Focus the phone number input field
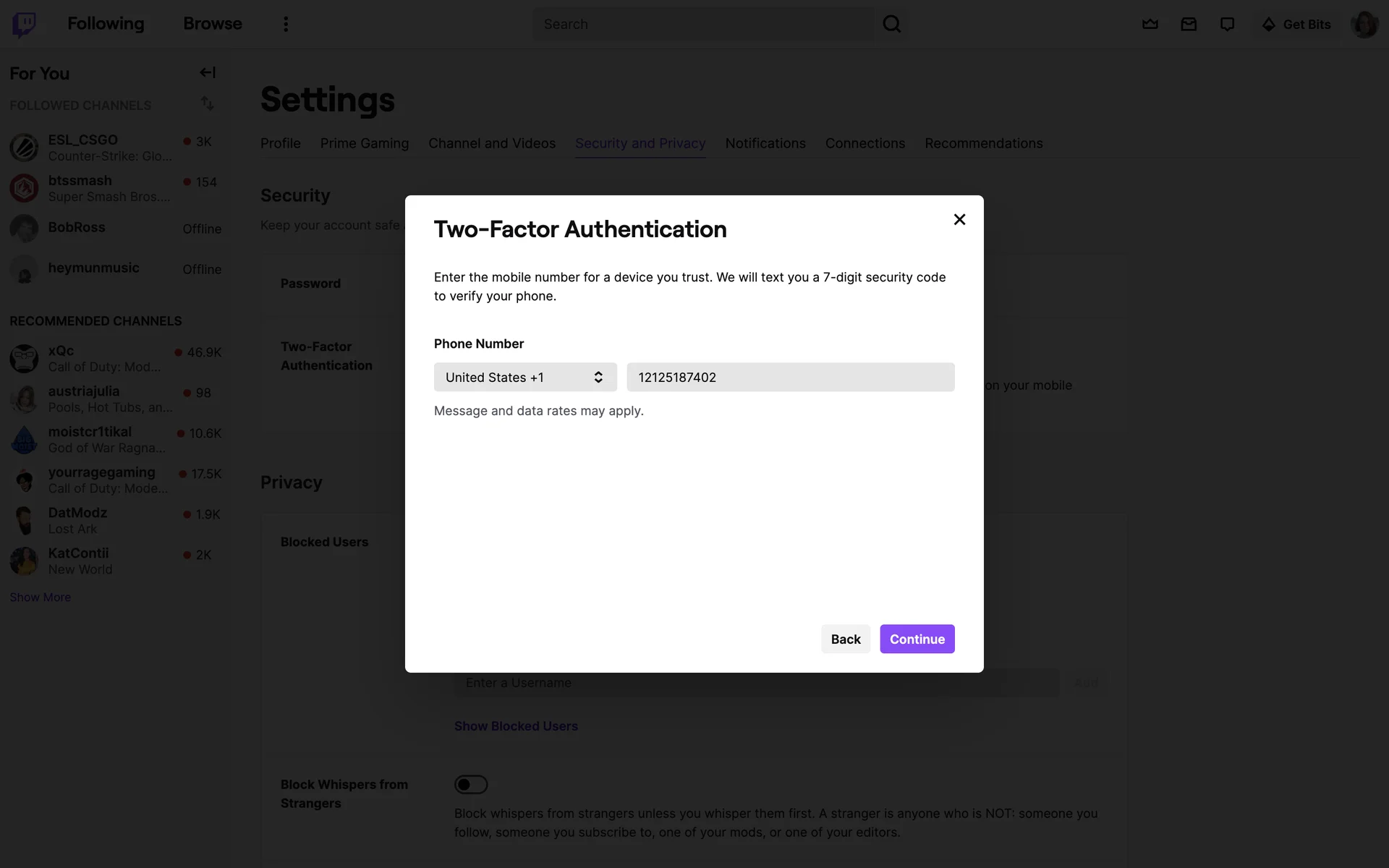Image resolution: width=1389 pixels, height=868 pixels. (x=790, y=377)
